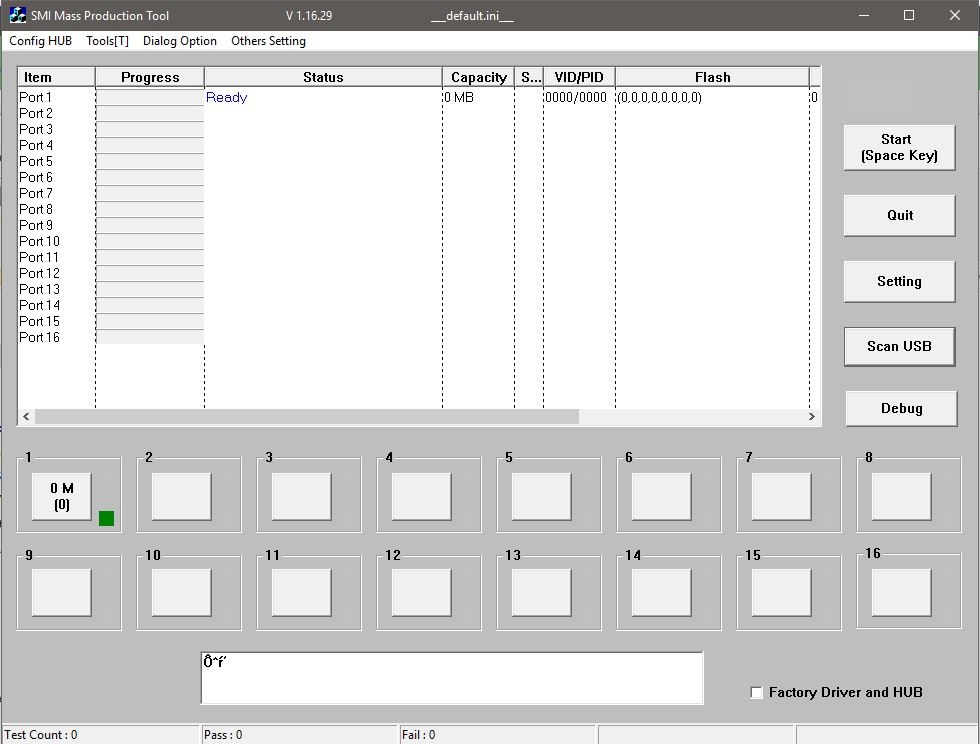The width and height of the screenshot is (980, 744).
Task: Click the horizontal scrollbar thumb of the list
Action: (307, 416)
